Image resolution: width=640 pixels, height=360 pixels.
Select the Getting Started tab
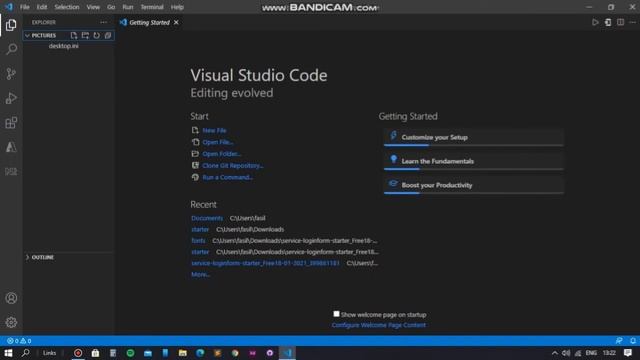[149, 22]
